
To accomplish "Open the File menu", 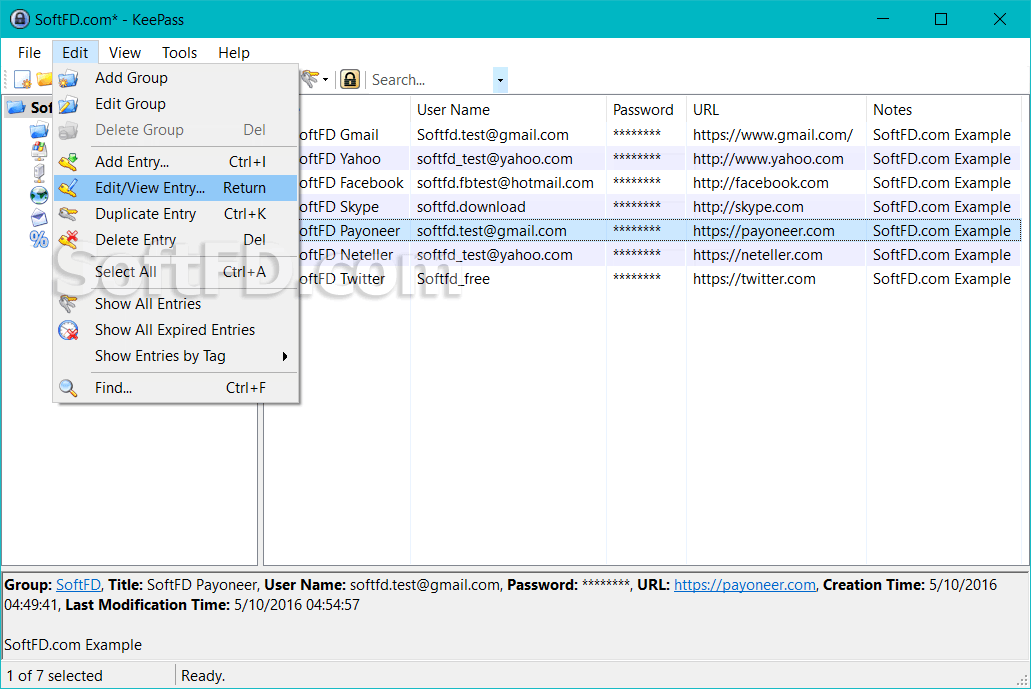I will coord(29,53).
